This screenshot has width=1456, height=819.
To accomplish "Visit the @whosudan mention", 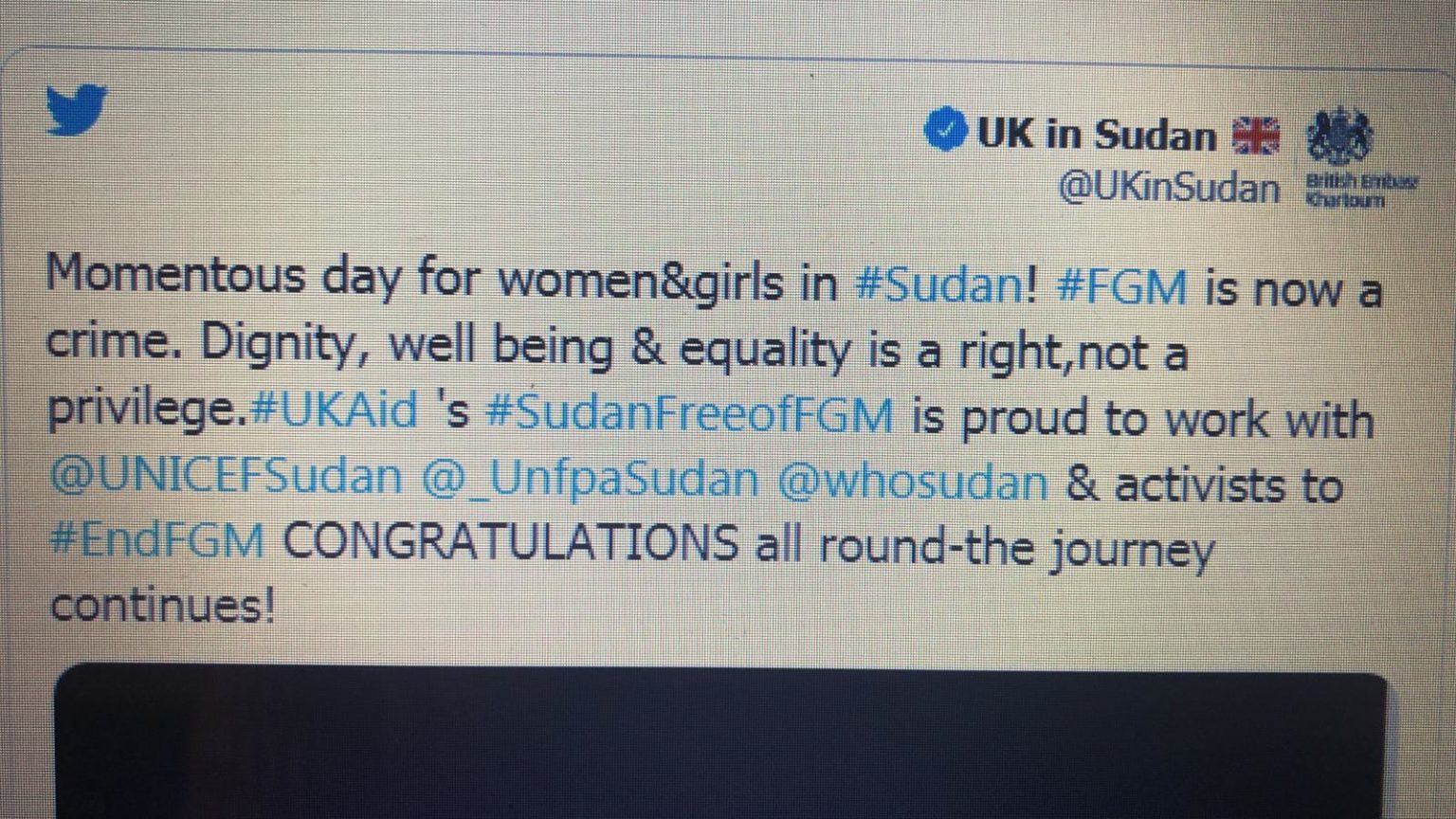I will (913, 482).
